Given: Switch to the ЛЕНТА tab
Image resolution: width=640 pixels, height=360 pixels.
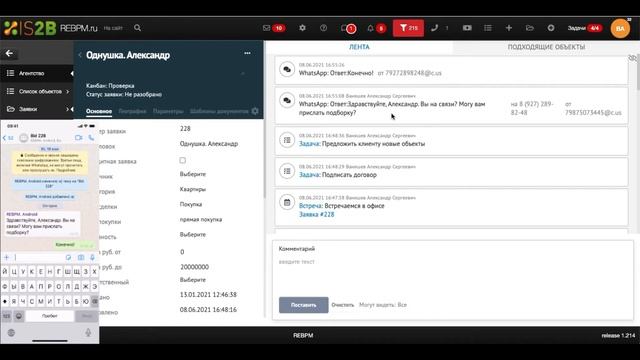Looking at the screenshot, I should pyautogui.click(x=359, y=47).
